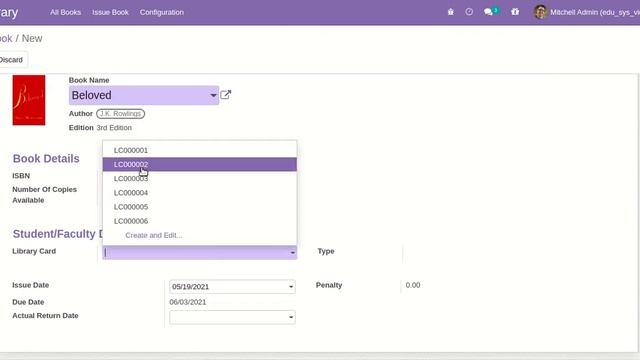Image resolution: width=640 pixels, height=360 pixels.
Task: Click the Type field label
Action: coord(326,251)
